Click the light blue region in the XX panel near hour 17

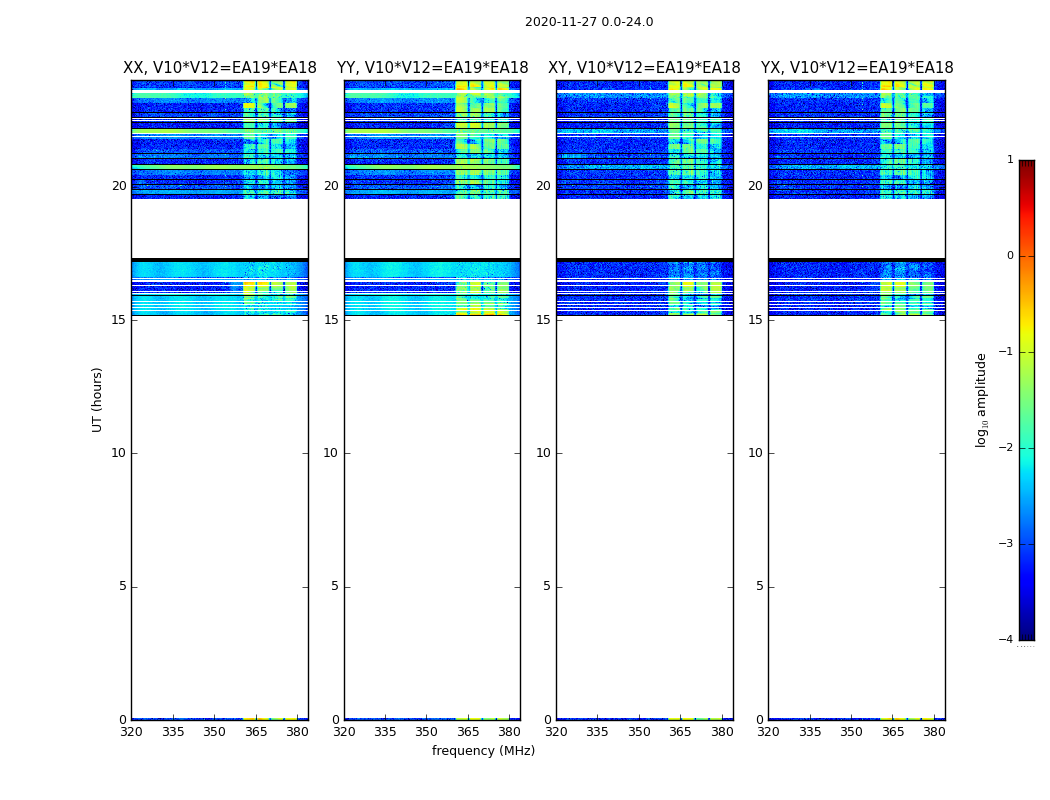click(x=188, y=269)
